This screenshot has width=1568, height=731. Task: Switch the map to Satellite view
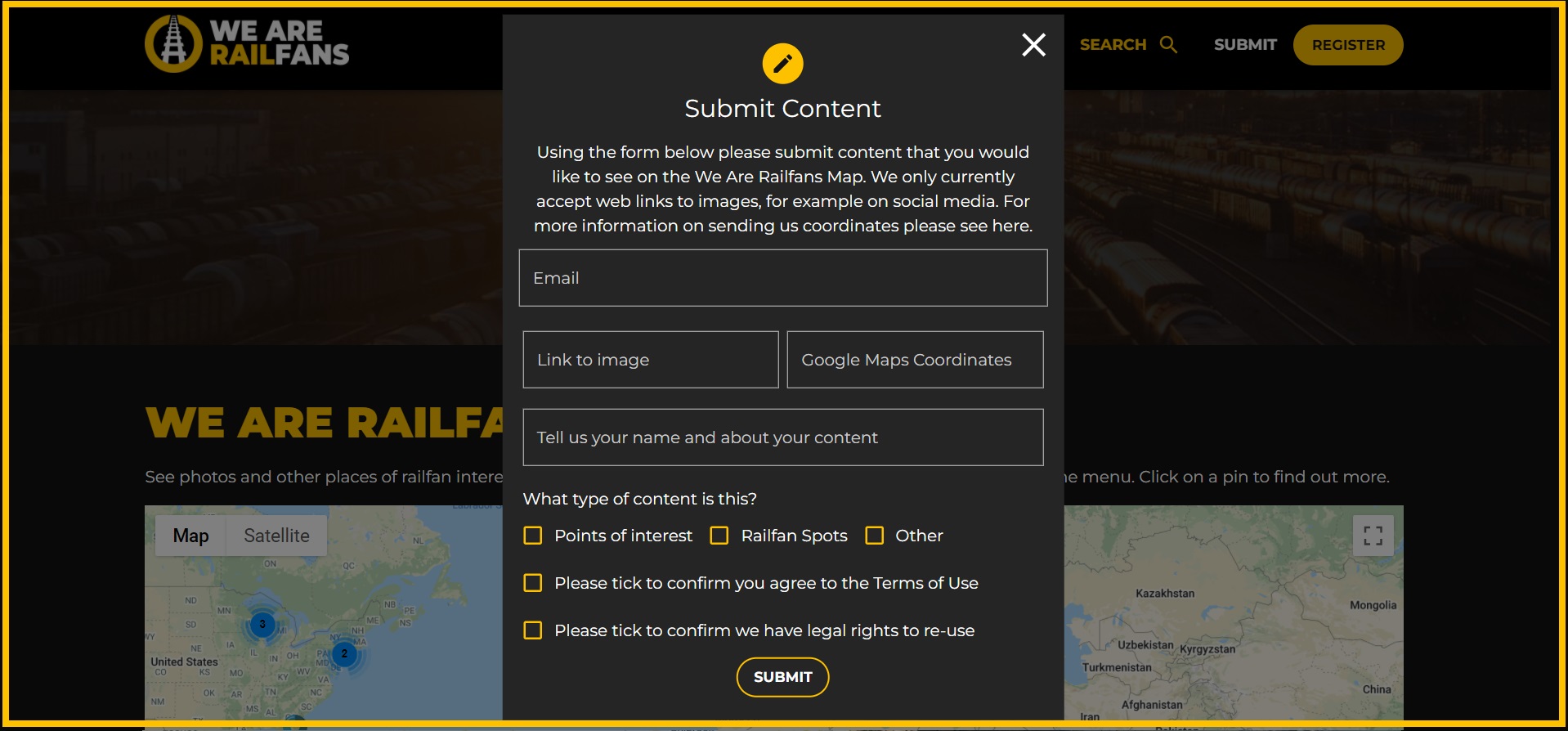coord(276,536)
